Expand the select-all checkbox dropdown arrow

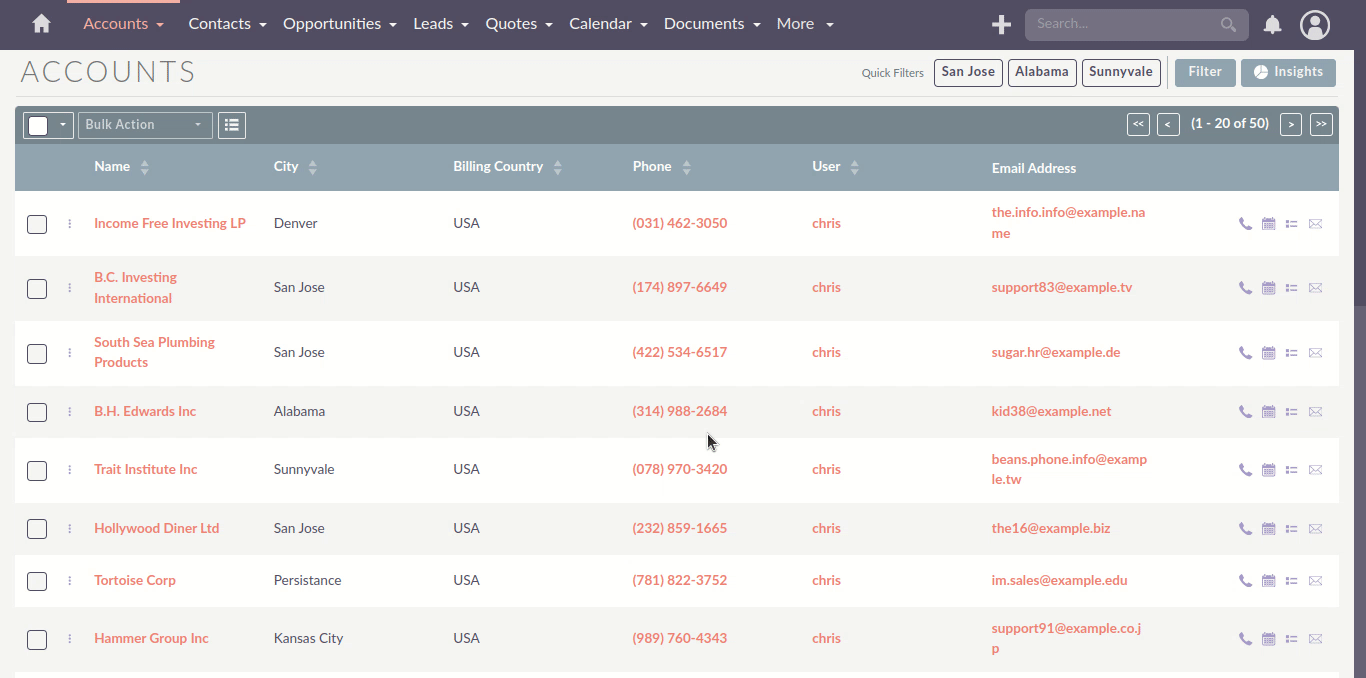click(x=62, y=125)
